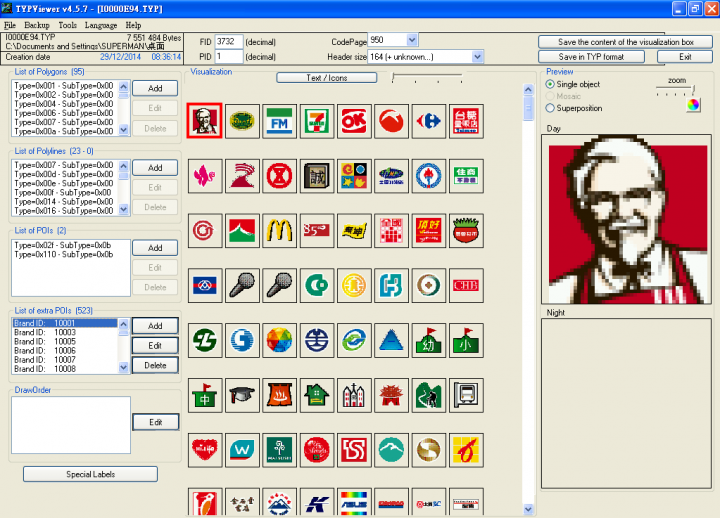Edit the DrawOrder list
Screen dimensions: 720x518
tap(155, 422)
